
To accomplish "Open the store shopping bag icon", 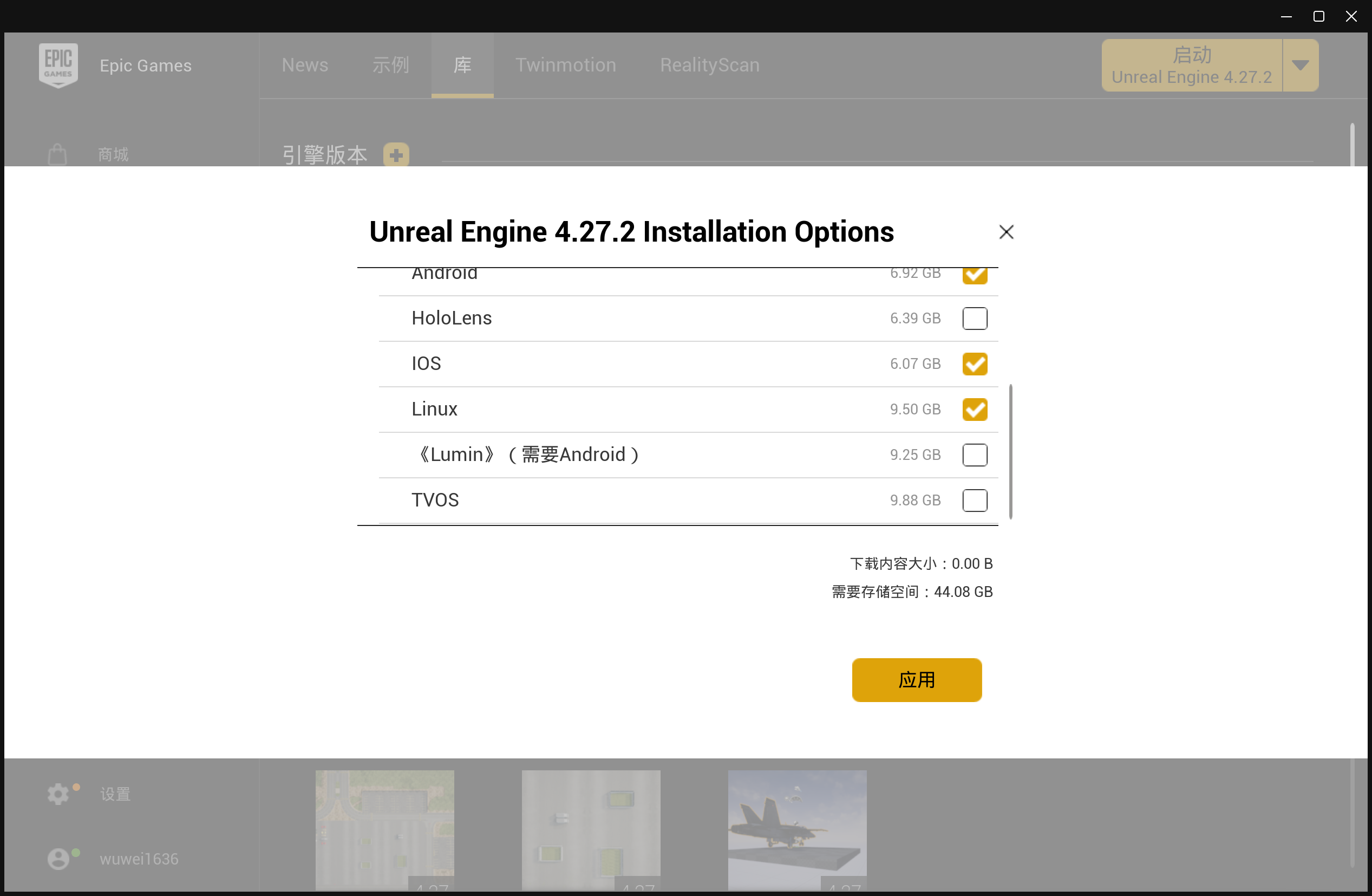I will pos(57,154).
